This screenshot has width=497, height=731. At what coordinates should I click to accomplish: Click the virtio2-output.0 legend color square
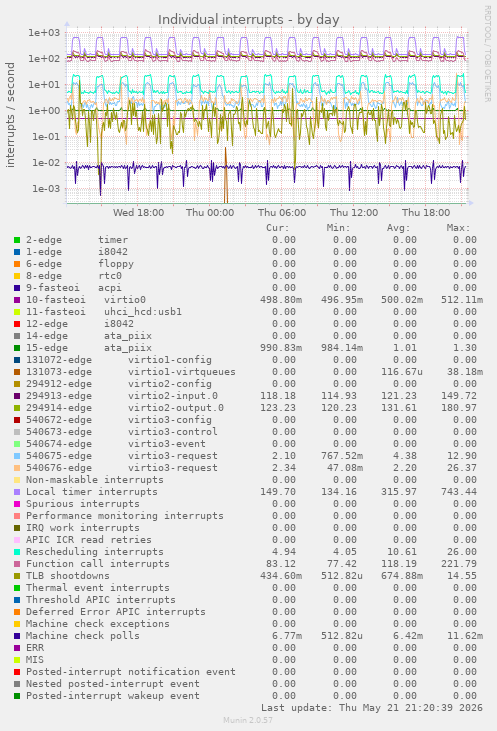point(17,408)
